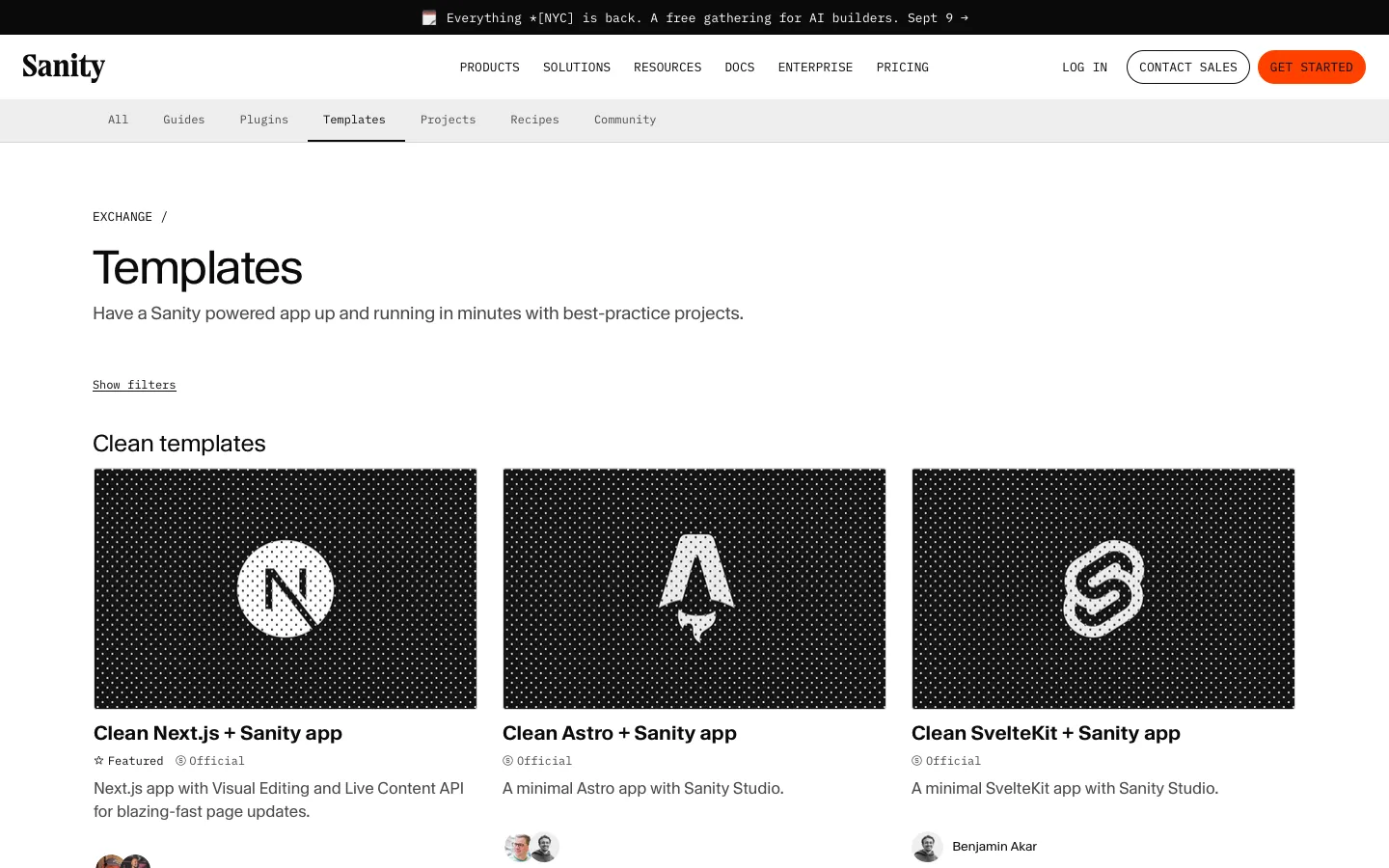Click the Contact Sales button
Viewport: 1389px width, 868px height.
point(1188,68)
